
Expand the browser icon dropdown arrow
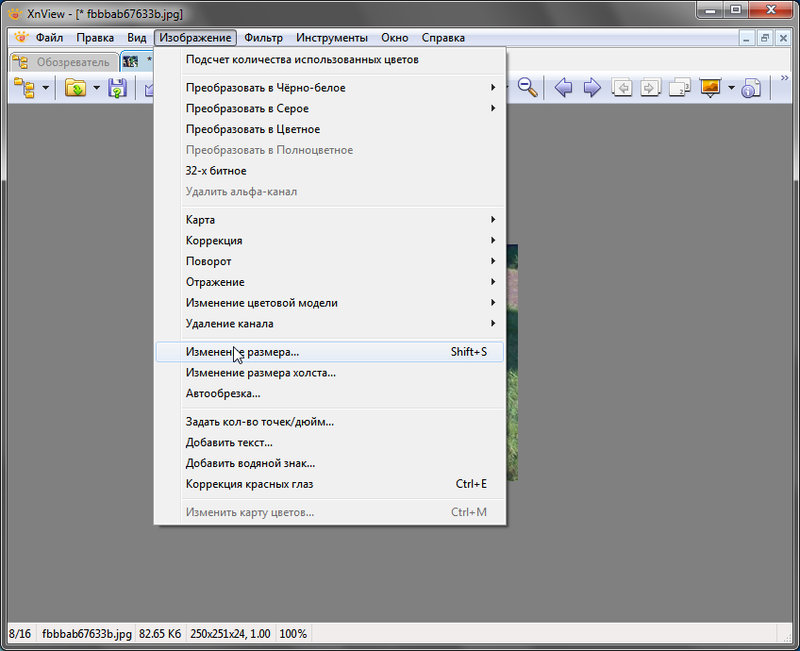tap(45, 88)
